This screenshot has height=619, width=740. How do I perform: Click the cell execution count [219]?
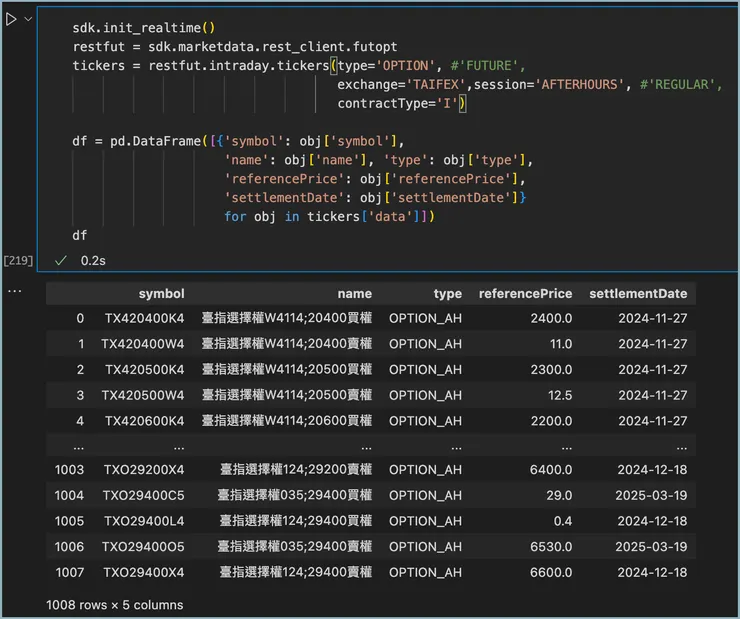tap(18, 260)
